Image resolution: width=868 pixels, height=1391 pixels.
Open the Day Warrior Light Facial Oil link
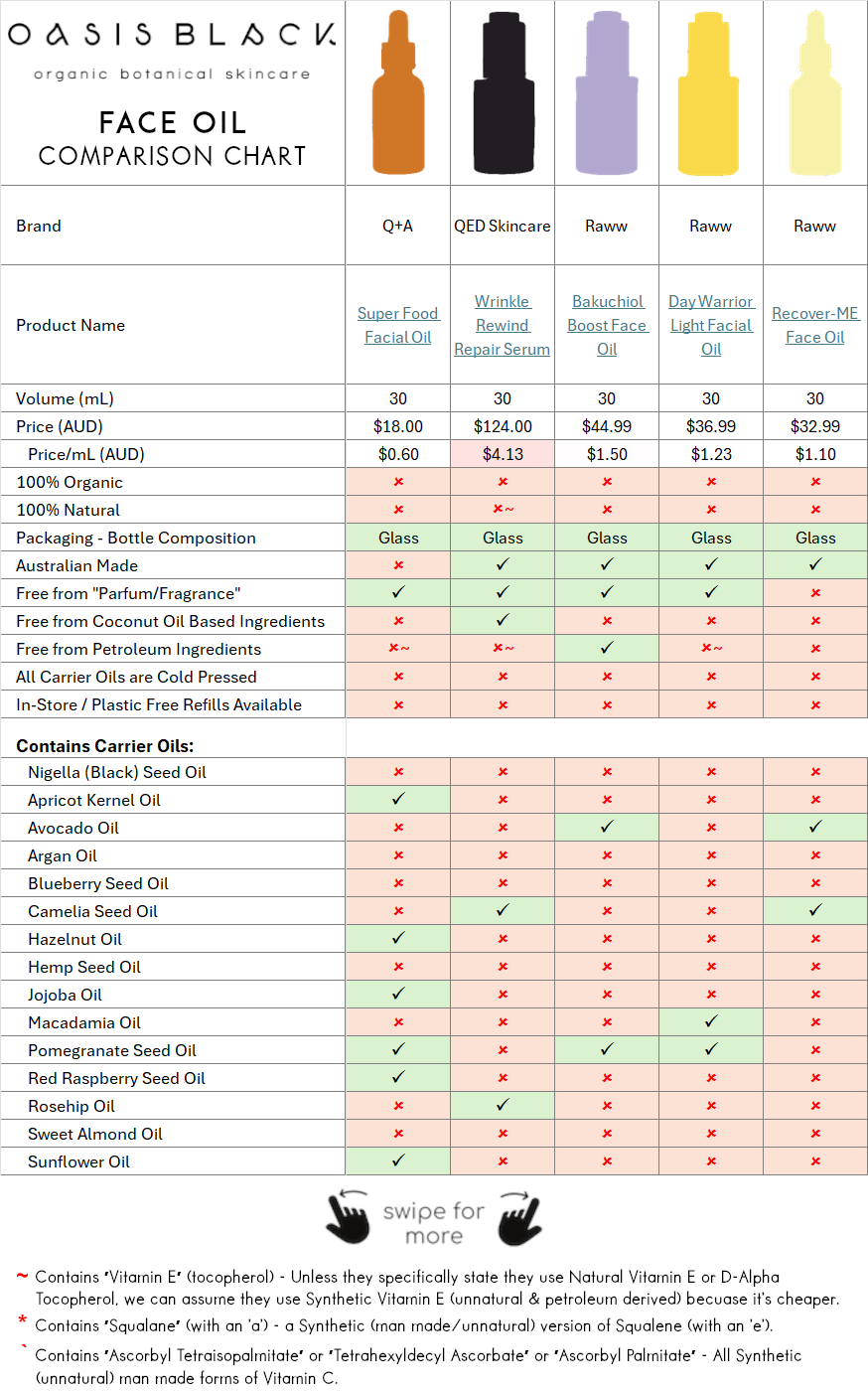[x=711, y=325]
